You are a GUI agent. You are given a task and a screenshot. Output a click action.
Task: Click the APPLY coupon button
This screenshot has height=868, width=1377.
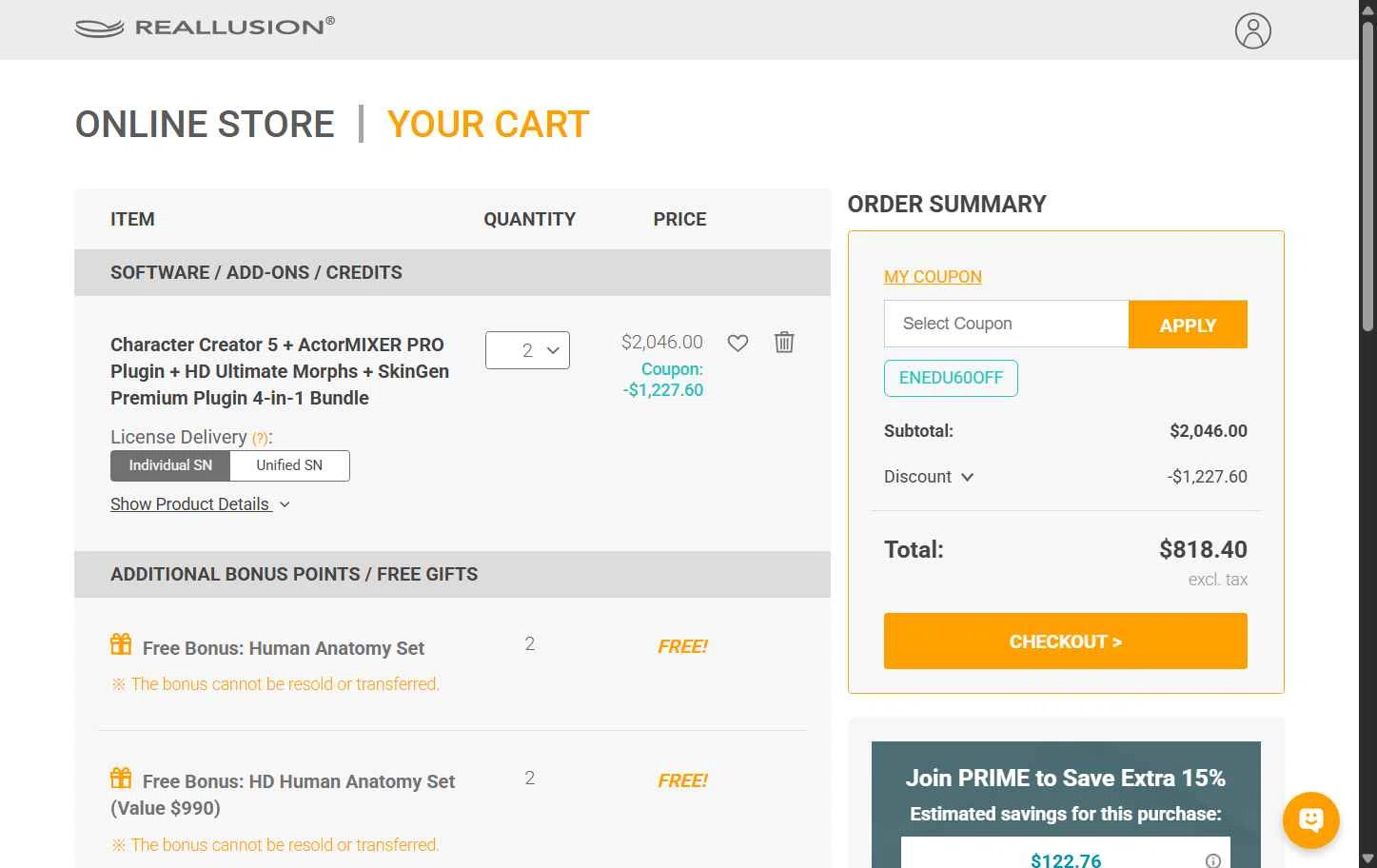1188,325
